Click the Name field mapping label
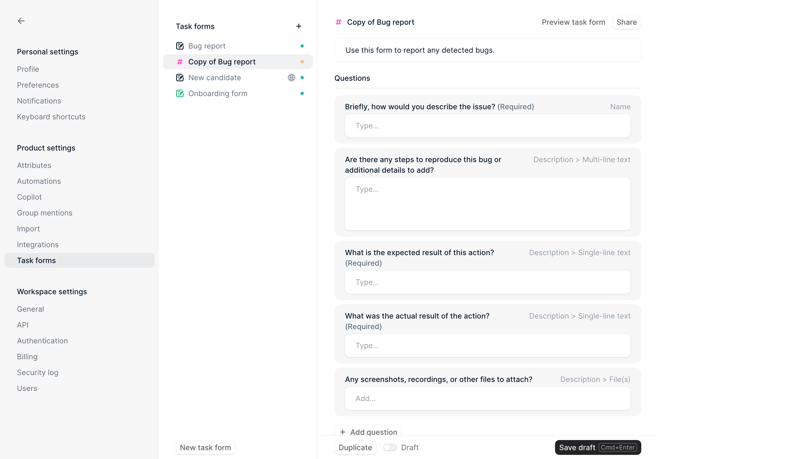Screen dimensions: 800x459 [x=620, y=107]
